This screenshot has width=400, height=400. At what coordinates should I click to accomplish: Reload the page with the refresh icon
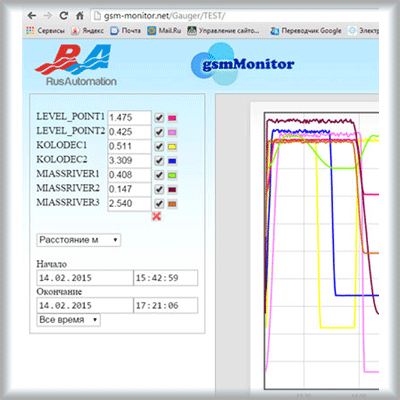[64, 15]
